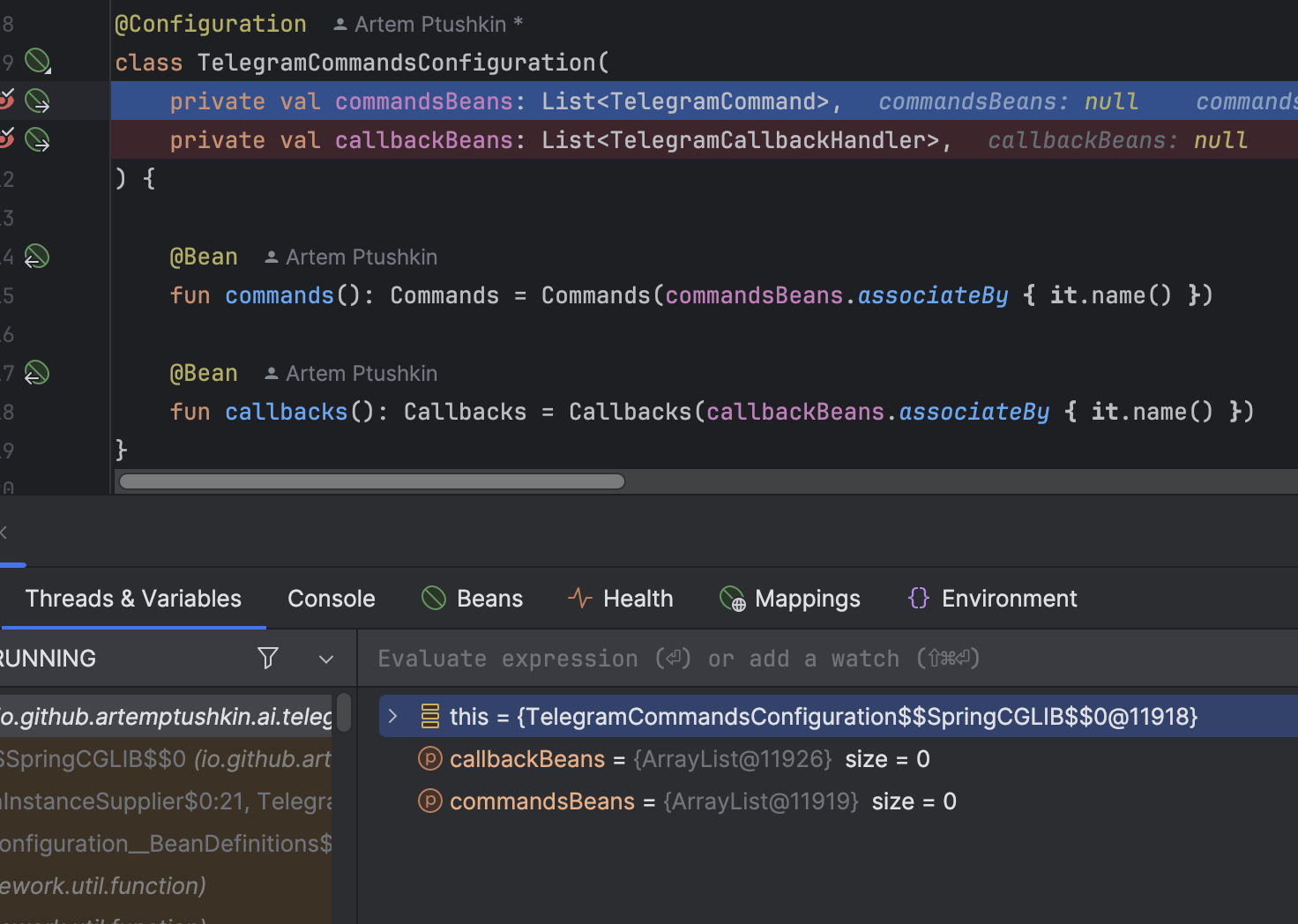Click the Beans tab icon
Screen dimensions: 1298x924
coord(434,599)
